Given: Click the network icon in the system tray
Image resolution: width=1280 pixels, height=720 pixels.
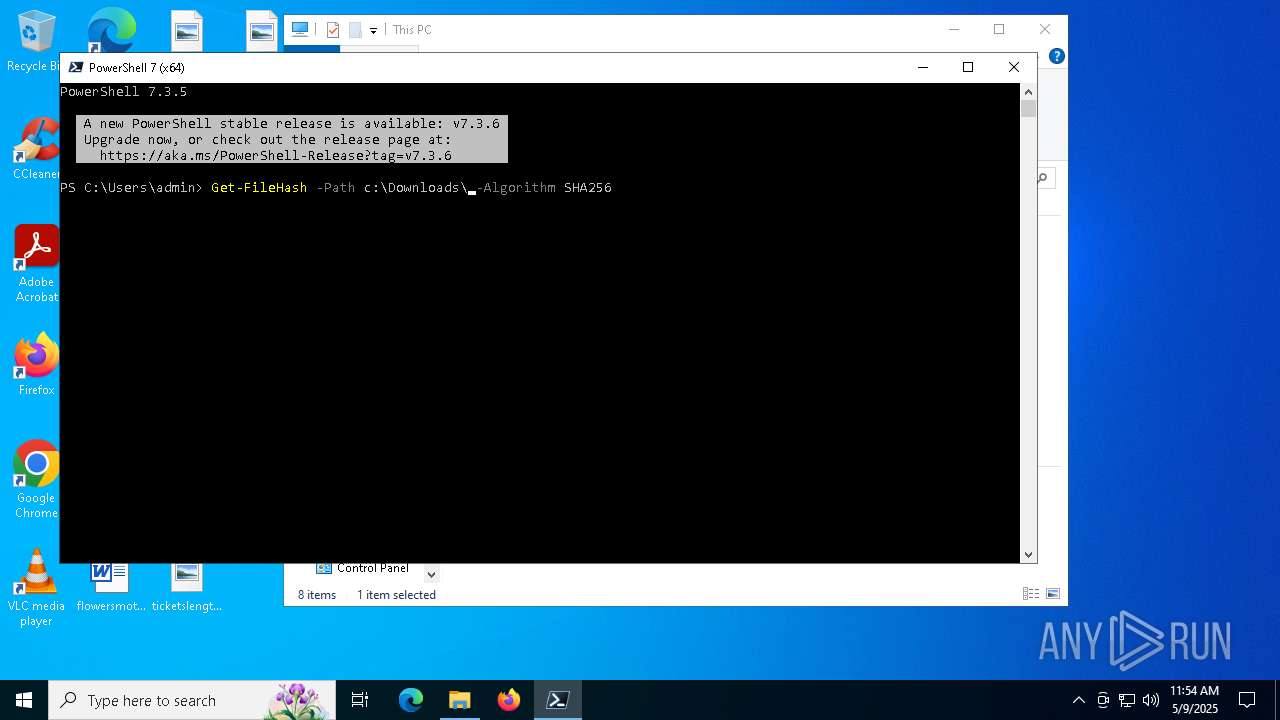Looking at the screenshot, I should click(x=1127, y=700).
